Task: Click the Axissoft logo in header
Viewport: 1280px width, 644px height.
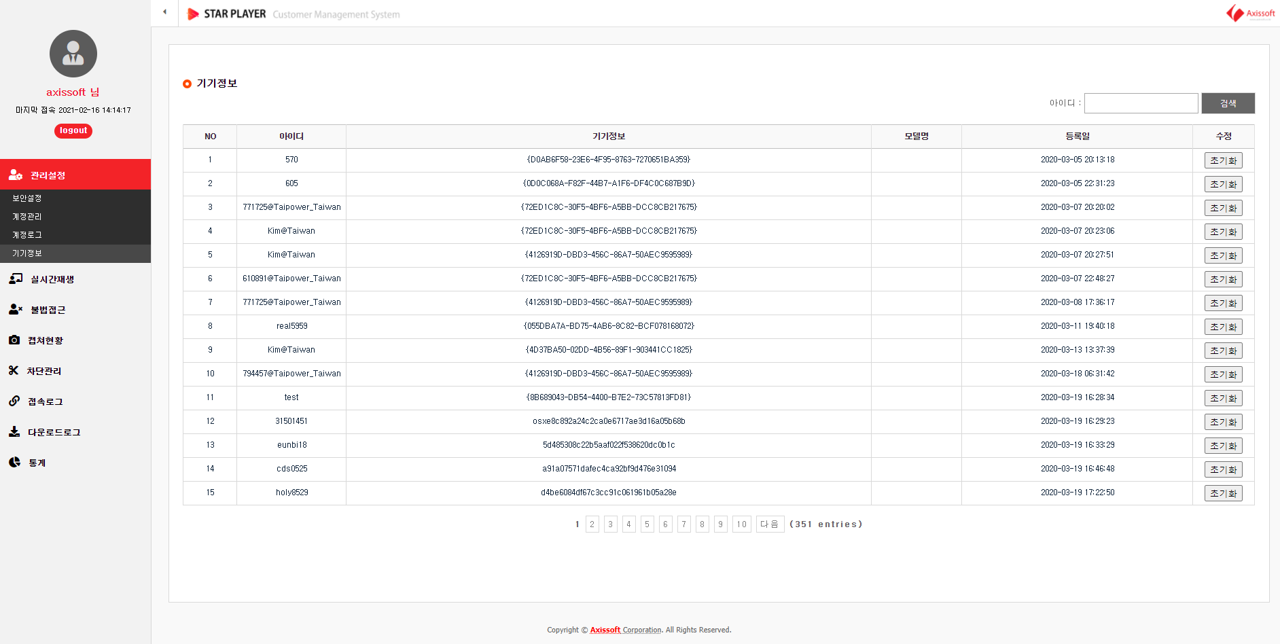Action: (x=1250, y=13)
